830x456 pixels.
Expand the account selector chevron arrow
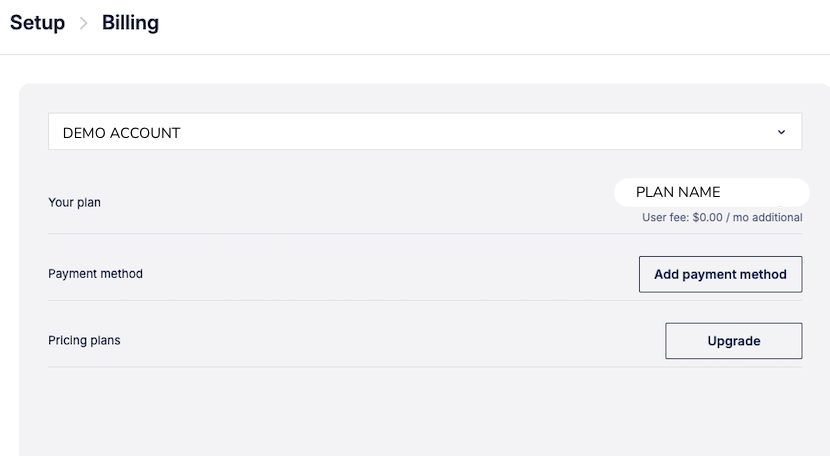coord(781,132)
